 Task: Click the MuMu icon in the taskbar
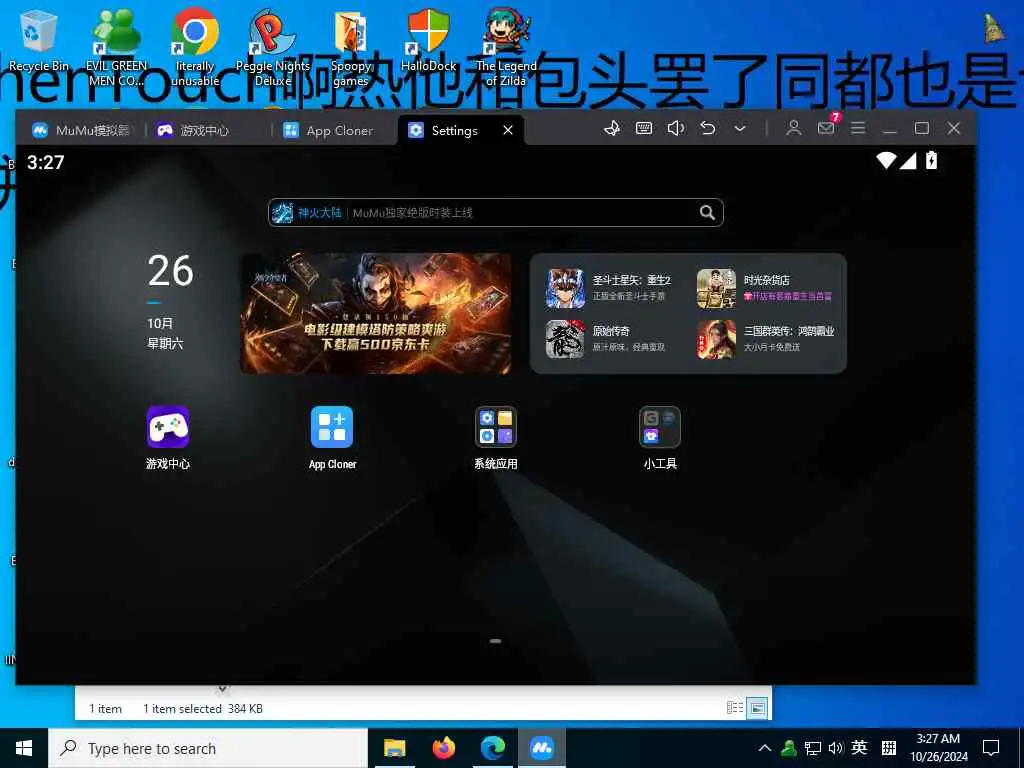[542, 748]
